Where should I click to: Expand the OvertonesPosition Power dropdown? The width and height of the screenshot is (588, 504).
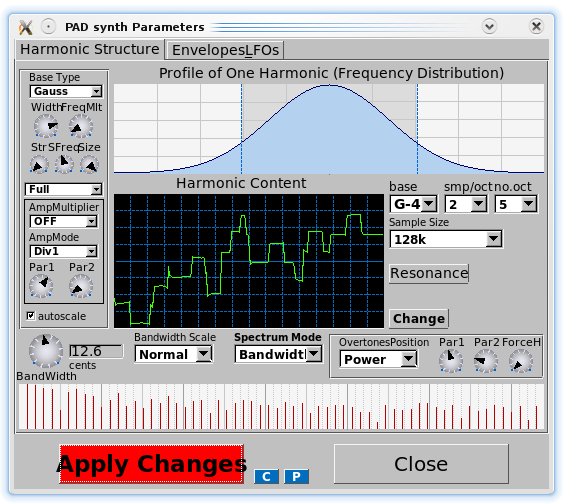tap(378, 359)
